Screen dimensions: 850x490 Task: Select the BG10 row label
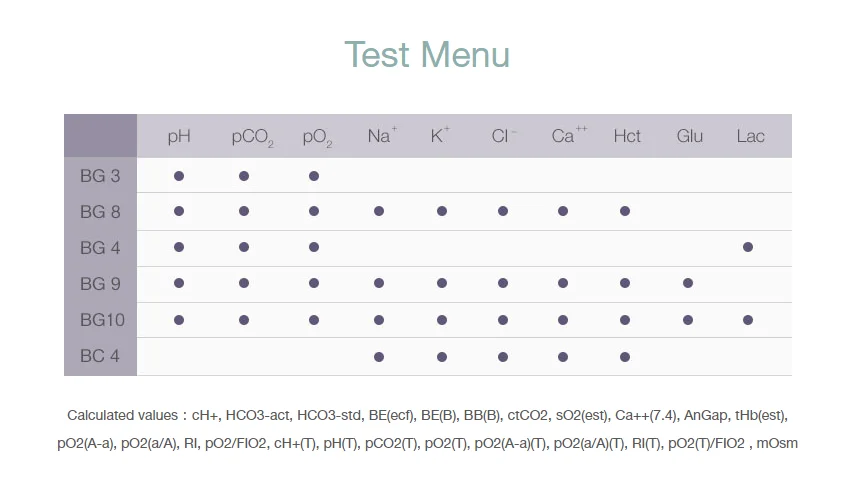coord(100,320)
